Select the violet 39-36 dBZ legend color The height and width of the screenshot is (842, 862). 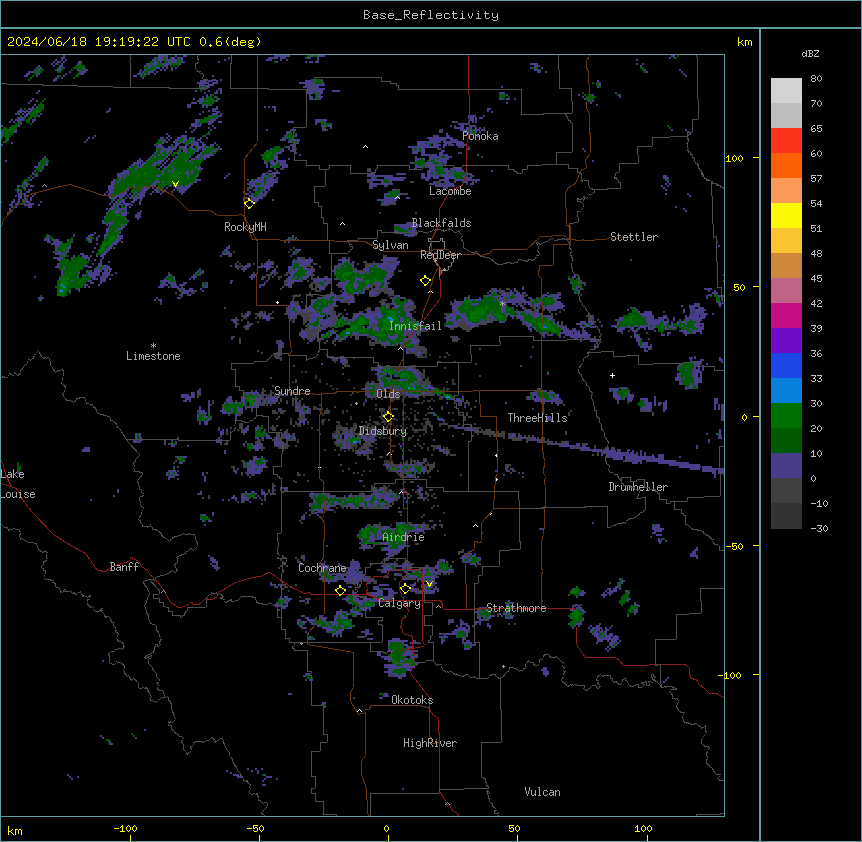(786, 341)
